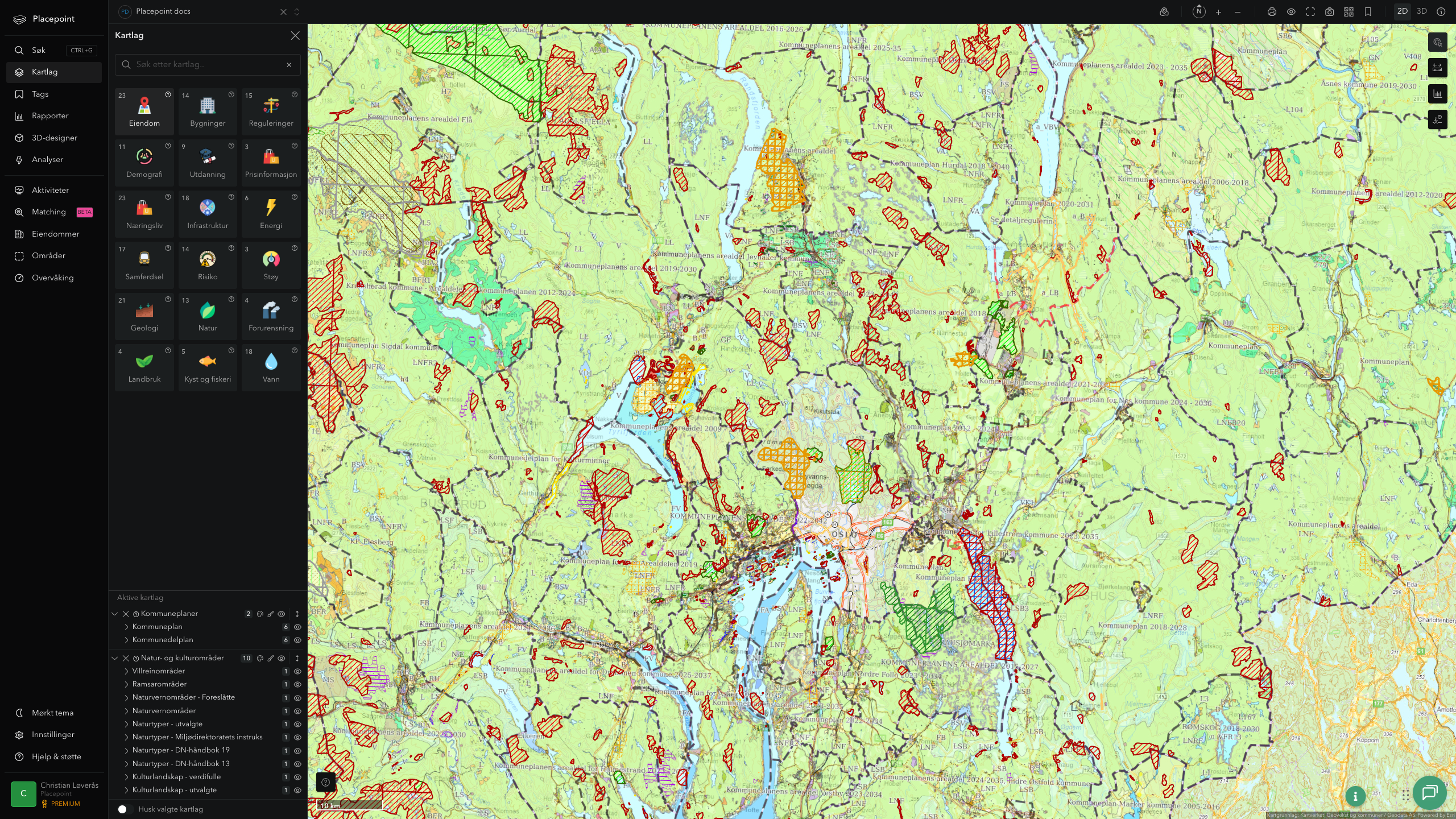The image size is (1456, 819).
Task: Hide Kulturlandskap - verdifulle layer
Action: click(x=297, y=777)
